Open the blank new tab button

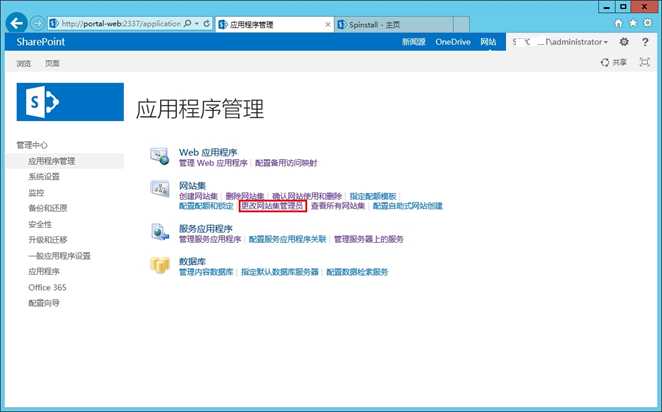point(461,24)
